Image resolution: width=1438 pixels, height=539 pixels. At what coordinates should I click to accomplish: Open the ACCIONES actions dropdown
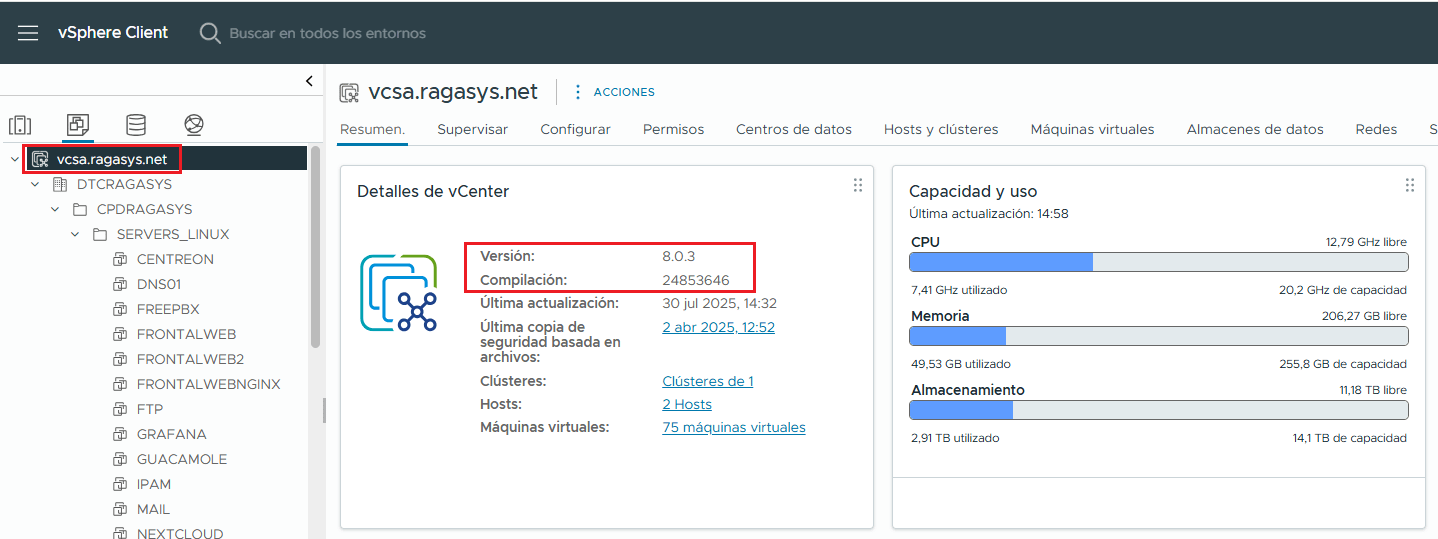[614, 92]
